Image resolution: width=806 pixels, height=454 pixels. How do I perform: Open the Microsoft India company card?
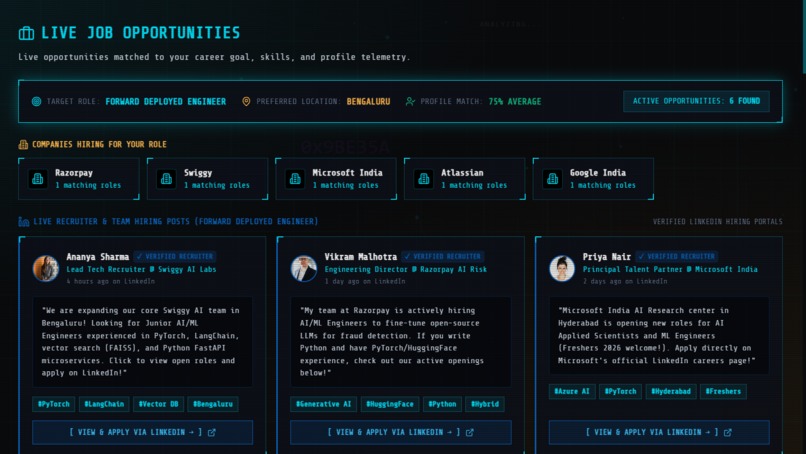tap(336, 179)
